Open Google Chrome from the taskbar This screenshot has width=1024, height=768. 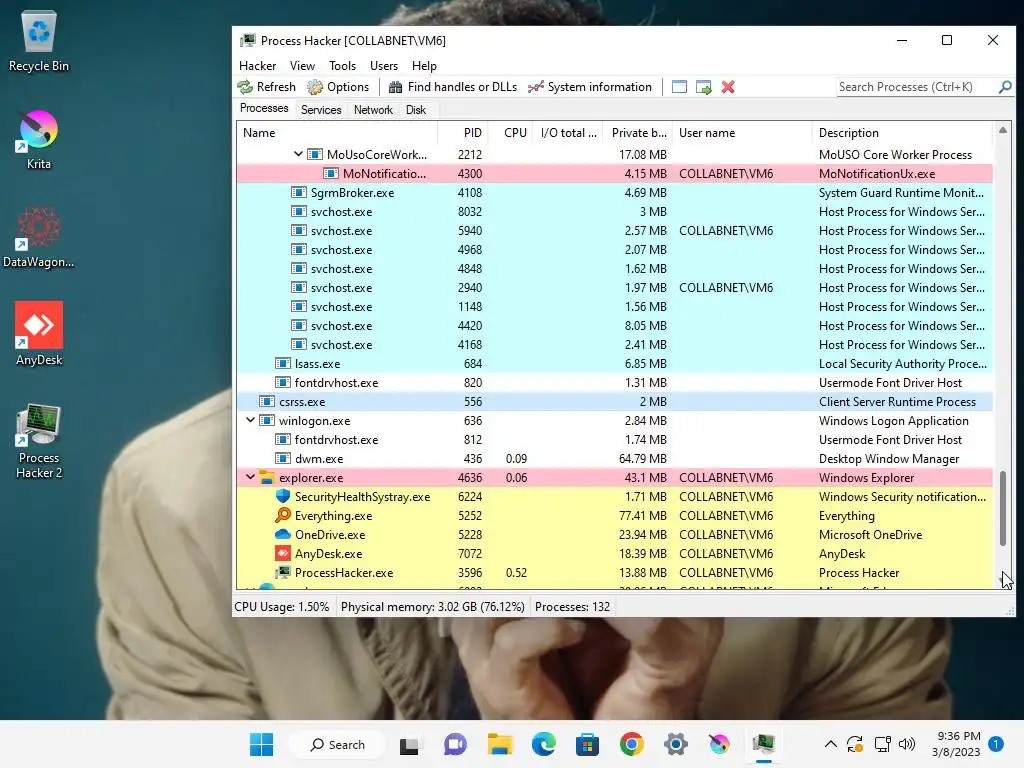click(x=632, y=744)
